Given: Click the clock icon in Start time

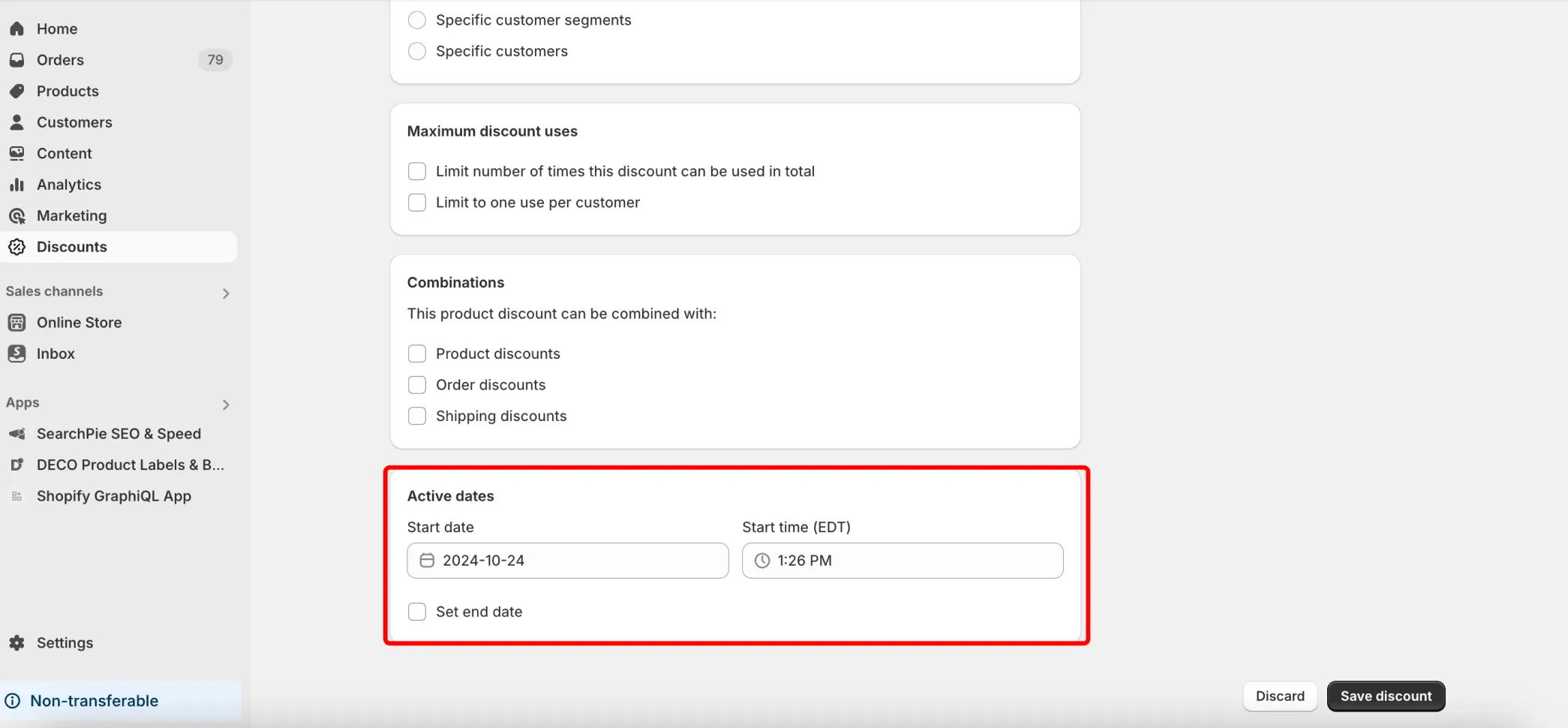Looking at the screenshot, I should pyautogui.click(x=761, y=561).
